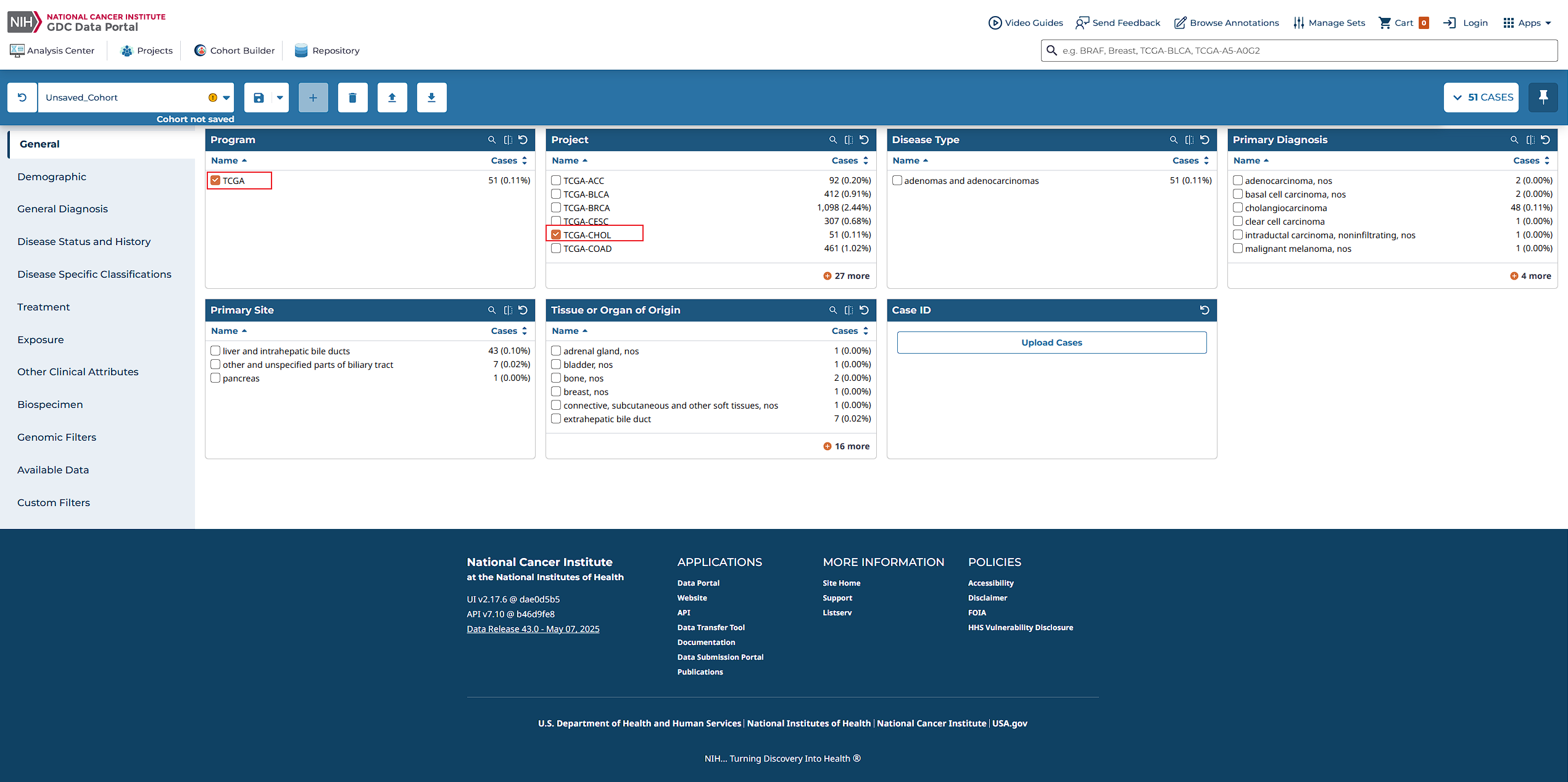Search within the Primary Site card
The height and width of the screenshot is (782, 1568).
pos(492,310)
